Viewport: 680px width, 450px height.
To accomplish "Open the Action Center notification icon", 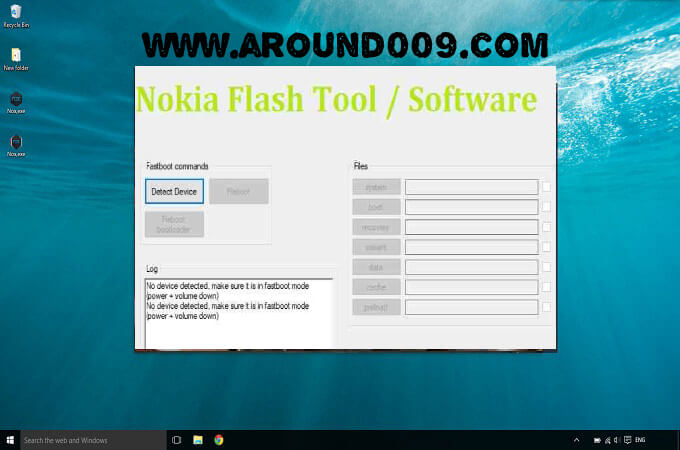I will (x=628, y=440).
